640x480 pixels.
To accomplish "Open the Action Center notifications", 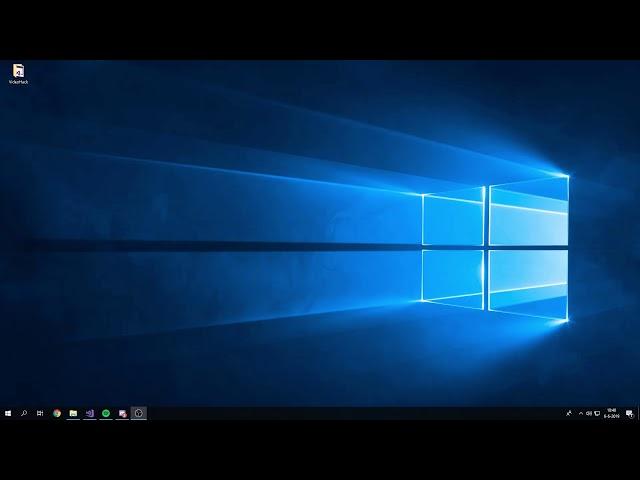I will [629, 413].
